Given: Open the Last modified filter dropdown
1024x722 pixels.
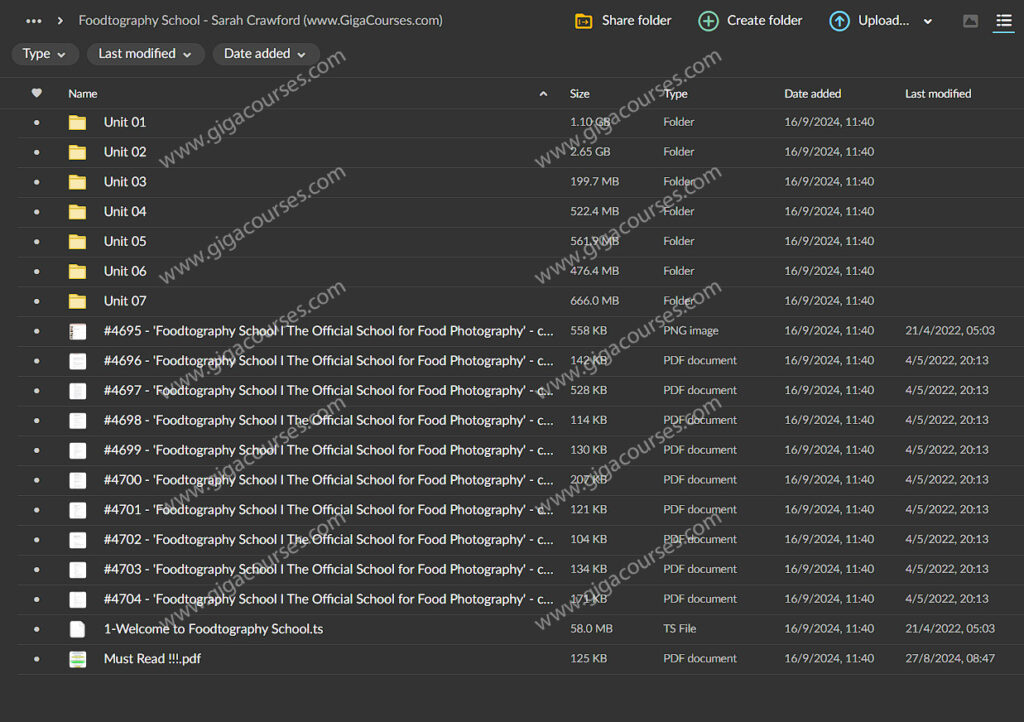Looking at the screenshot, I should click(145, 54).
